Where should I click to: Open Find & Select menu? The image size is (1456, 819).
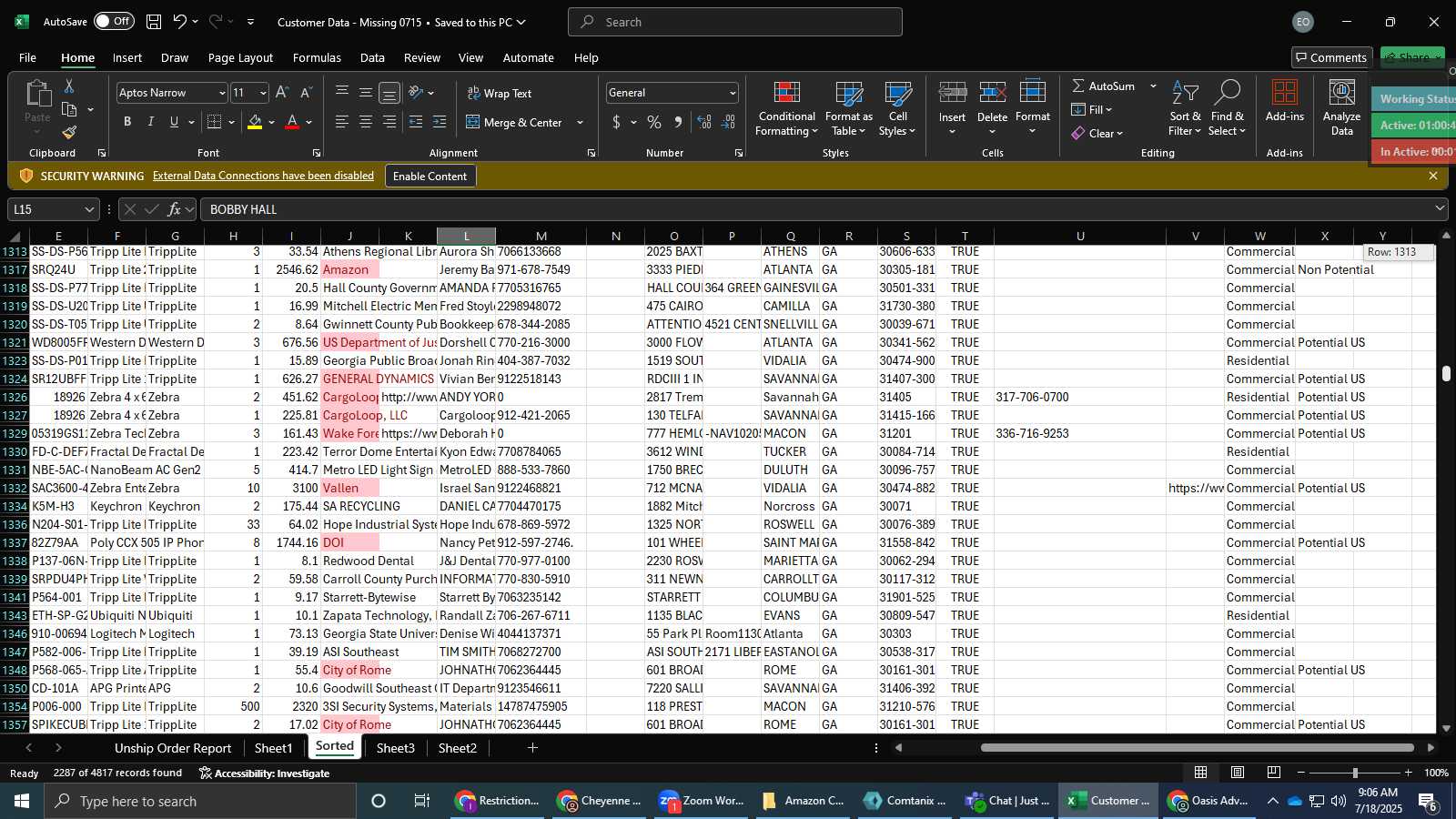pyautogui.click(x=1228, y=108)
